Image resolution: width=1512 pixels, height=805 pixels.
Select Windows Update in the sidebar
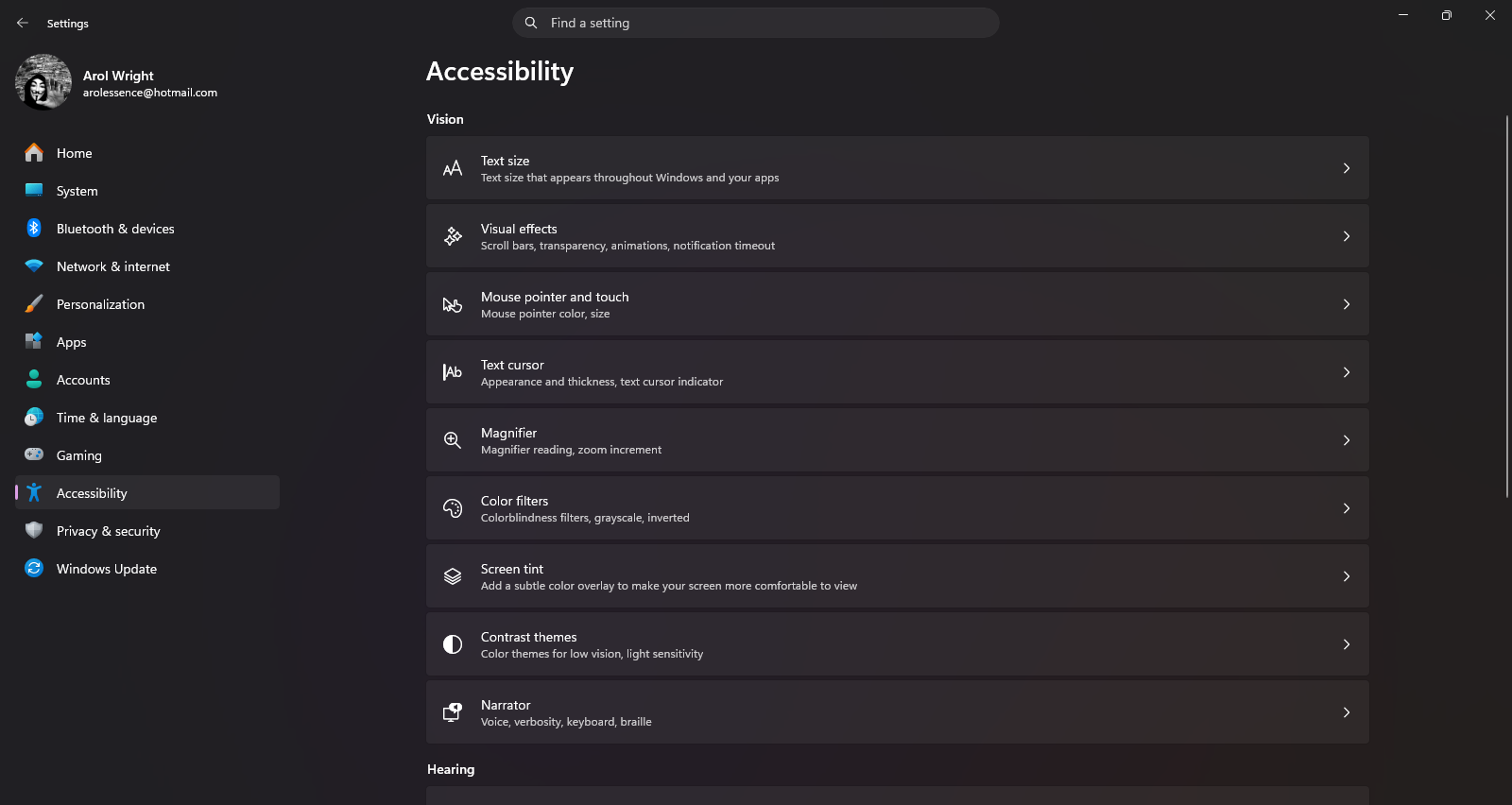tap(147, 568)
